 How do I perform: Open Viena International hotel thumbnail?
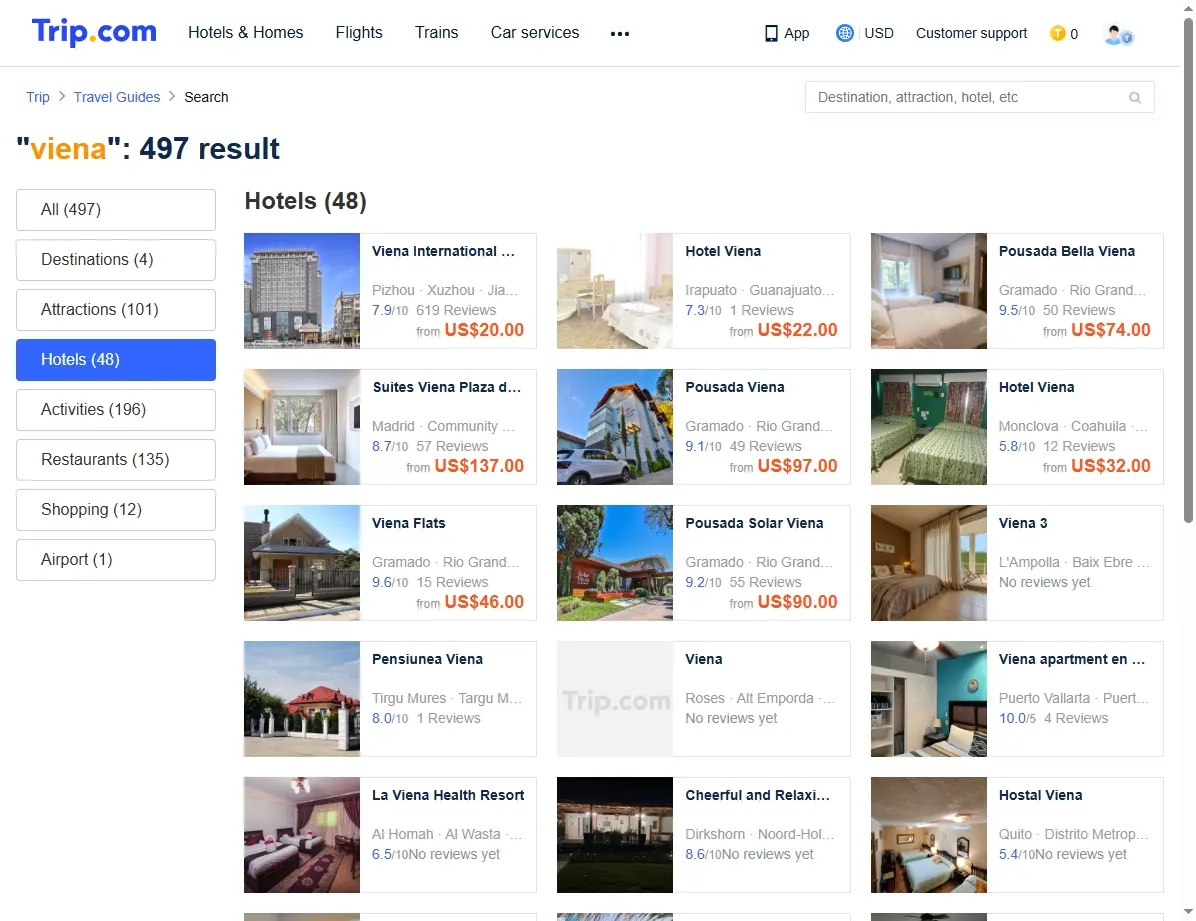coord(302,291)
